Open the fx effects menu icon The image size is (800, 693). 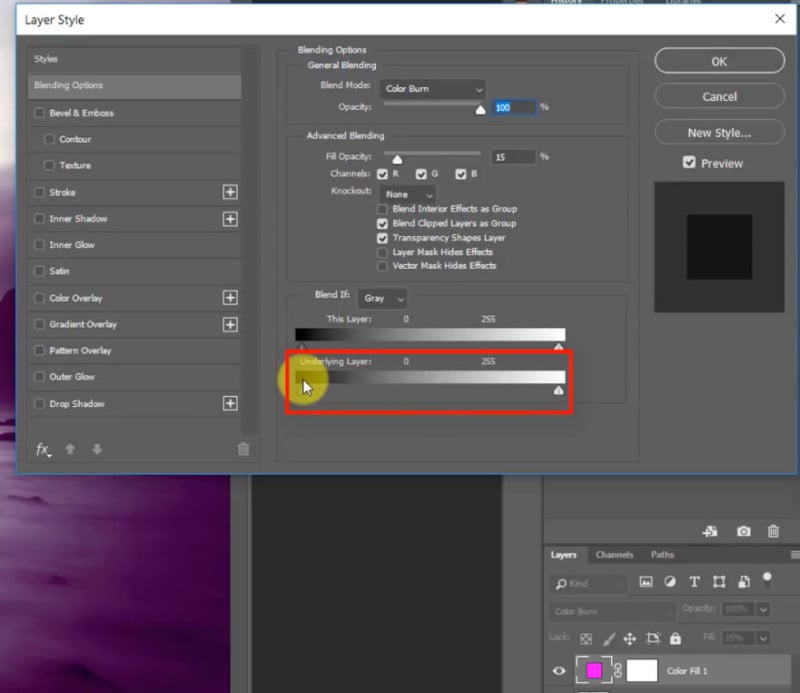coord(43,449)
